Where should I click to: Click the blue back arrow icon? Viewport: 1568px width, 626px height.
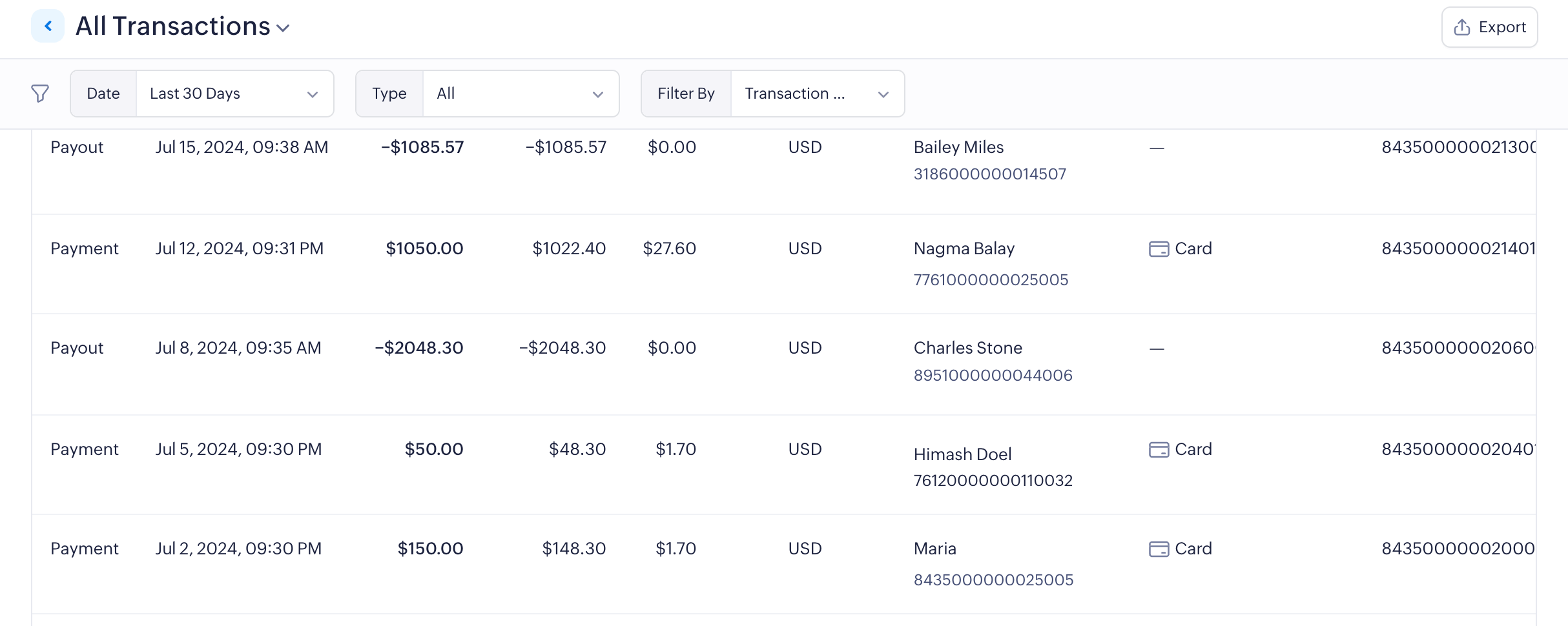click(48, 26)
